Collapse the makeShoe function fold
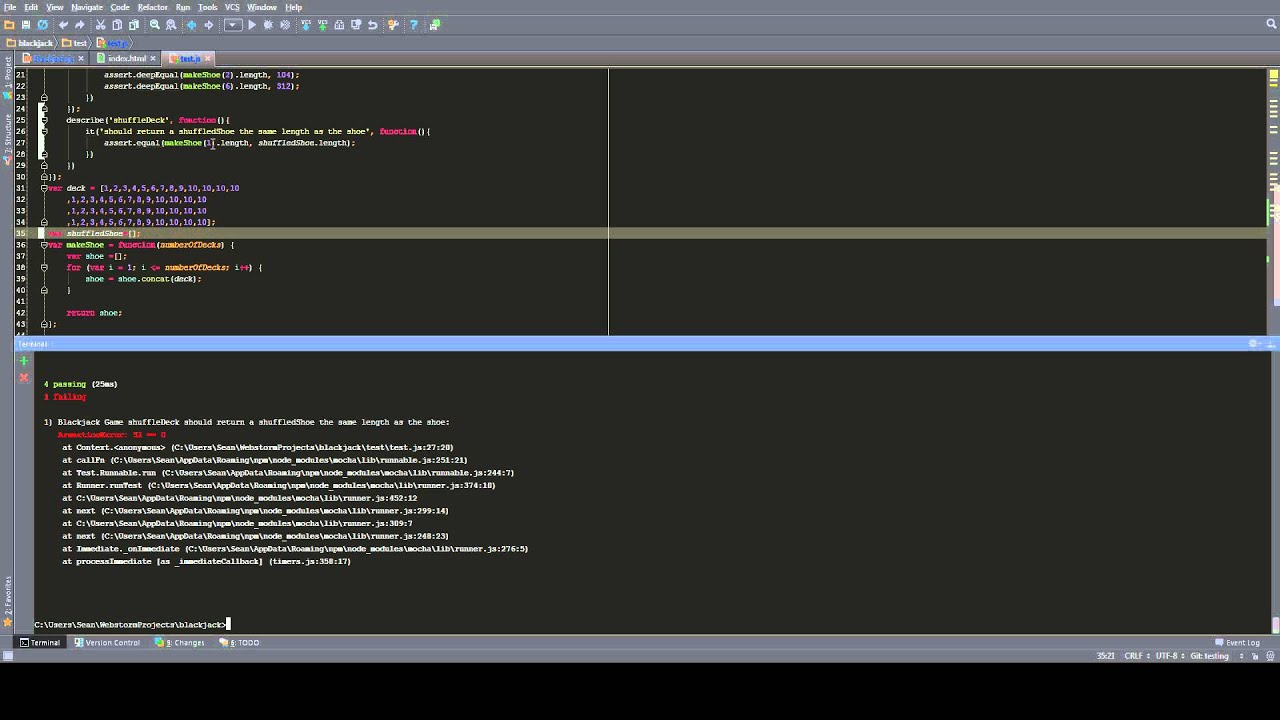The height and width of the screenshot is (720, 1280). tap(44, 245)
